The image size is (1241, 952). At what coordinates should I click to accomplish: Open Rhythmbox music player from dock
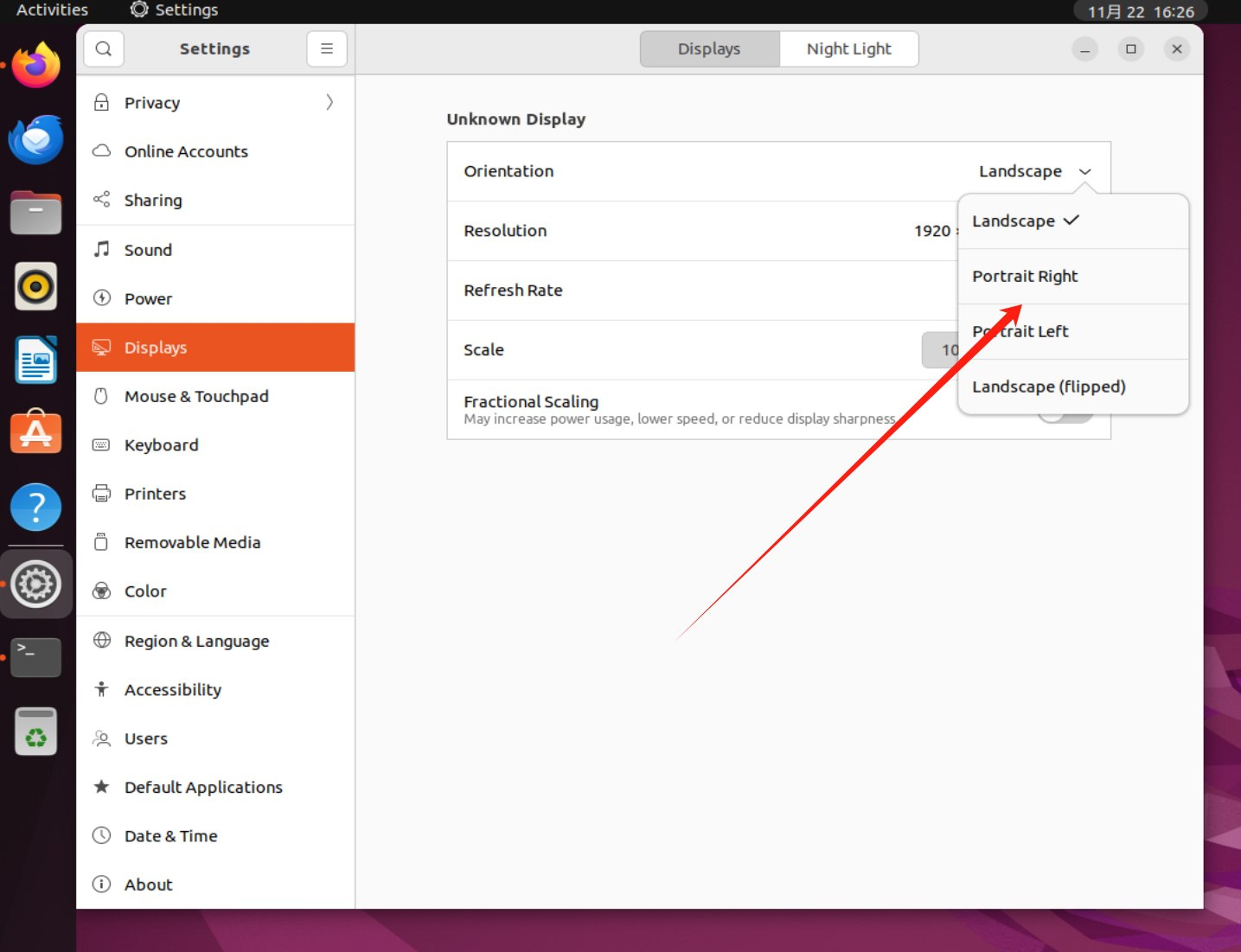(x=35, y=286)
